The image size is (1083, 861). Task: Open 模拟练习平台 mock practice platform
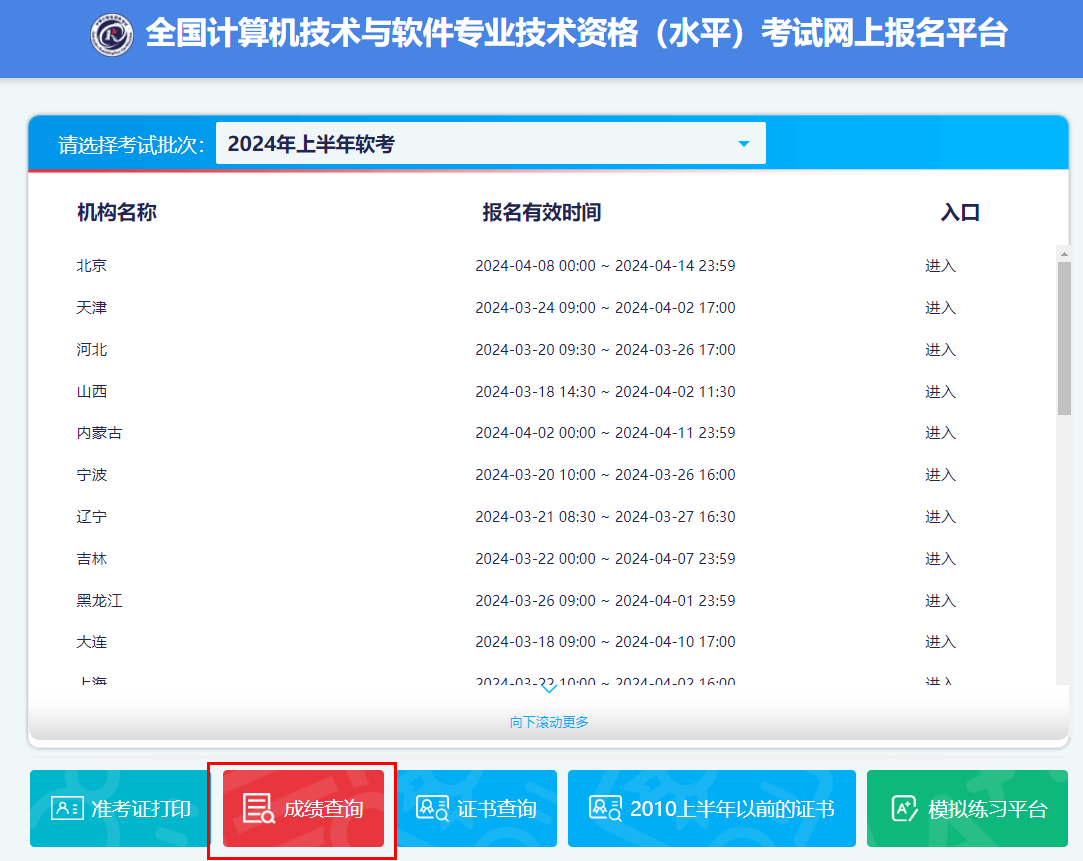(967, 808)
